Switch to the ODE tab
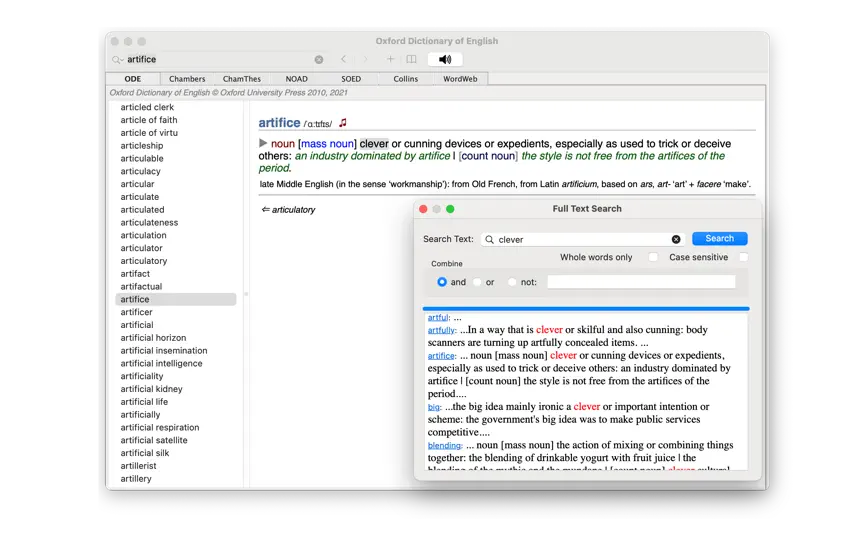Image resolution: width=864 pixels, height=540 pixels. [x=133, y=79]
